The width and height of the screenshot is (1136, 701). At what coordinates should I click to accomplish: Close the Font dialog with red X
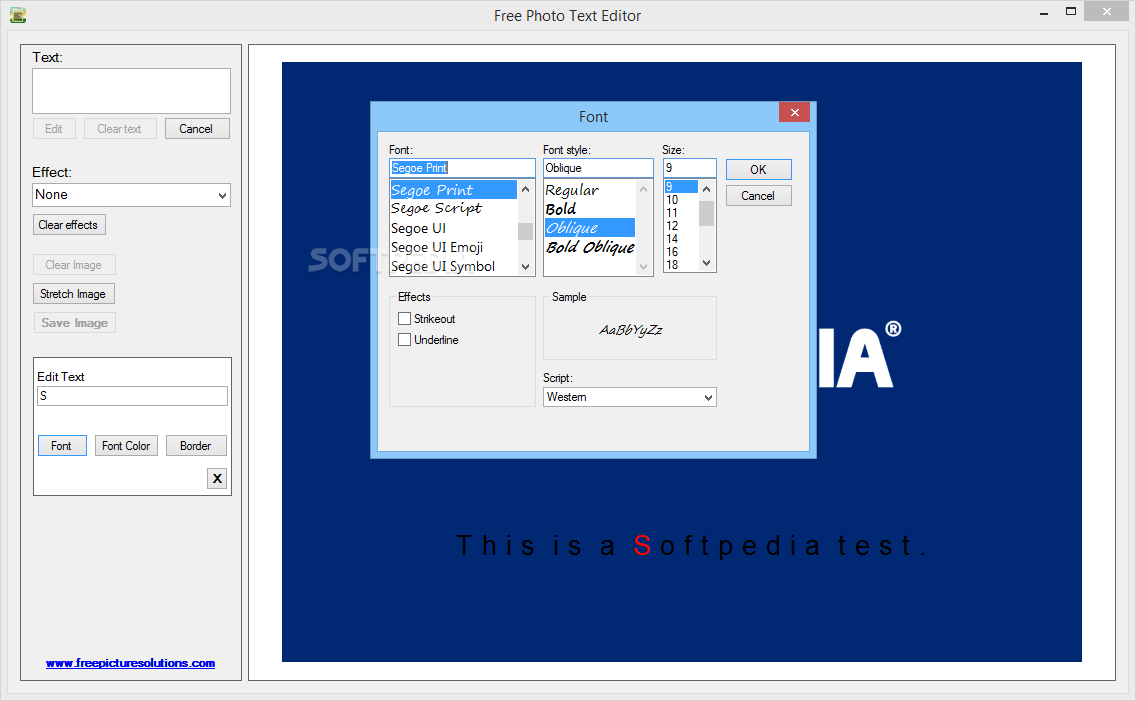(795, 112)
